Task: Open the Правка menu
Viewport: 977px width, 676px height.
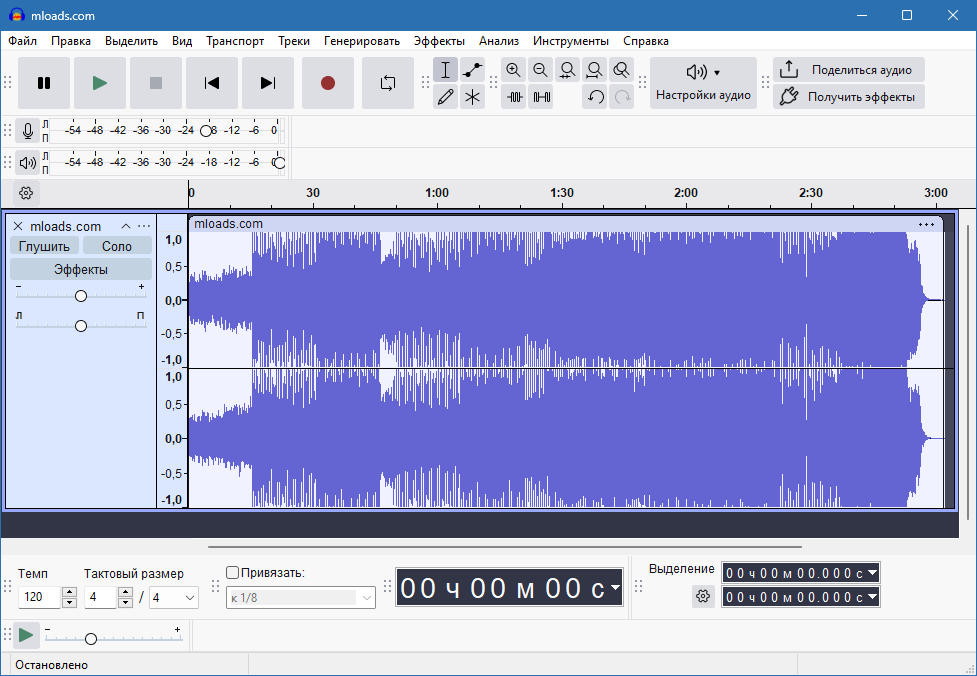Action: click(71, 41)
